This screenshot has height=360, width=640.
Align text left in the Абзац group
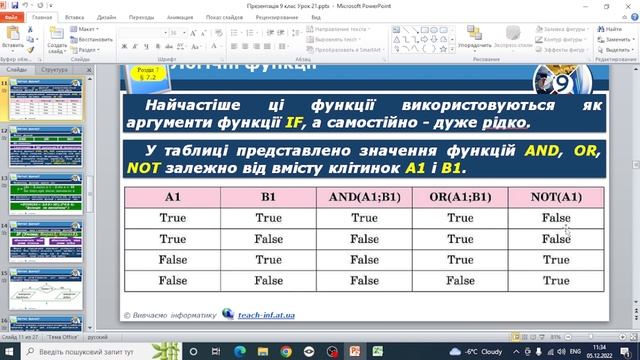coord(234,47)
